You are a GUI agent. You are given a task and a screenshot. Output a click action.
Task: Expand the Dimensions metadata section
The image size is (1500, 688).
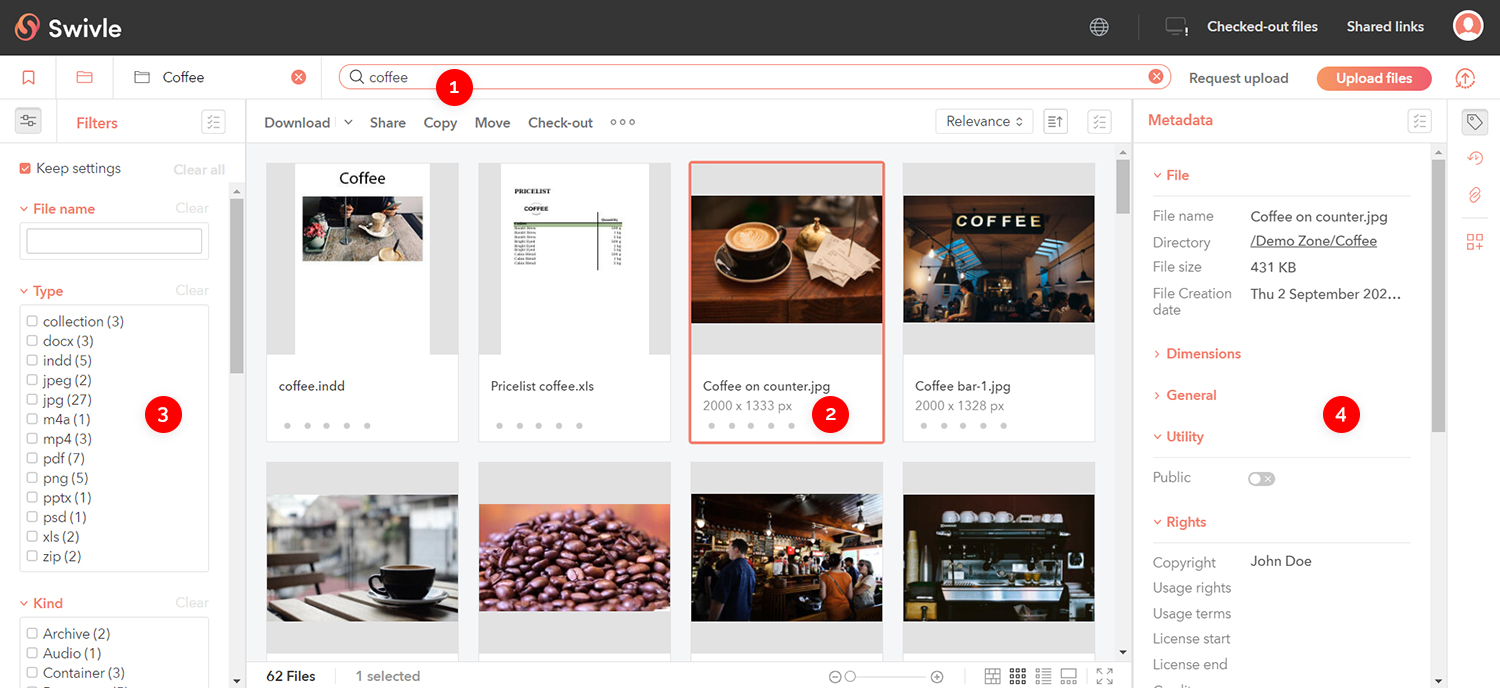1203,354
